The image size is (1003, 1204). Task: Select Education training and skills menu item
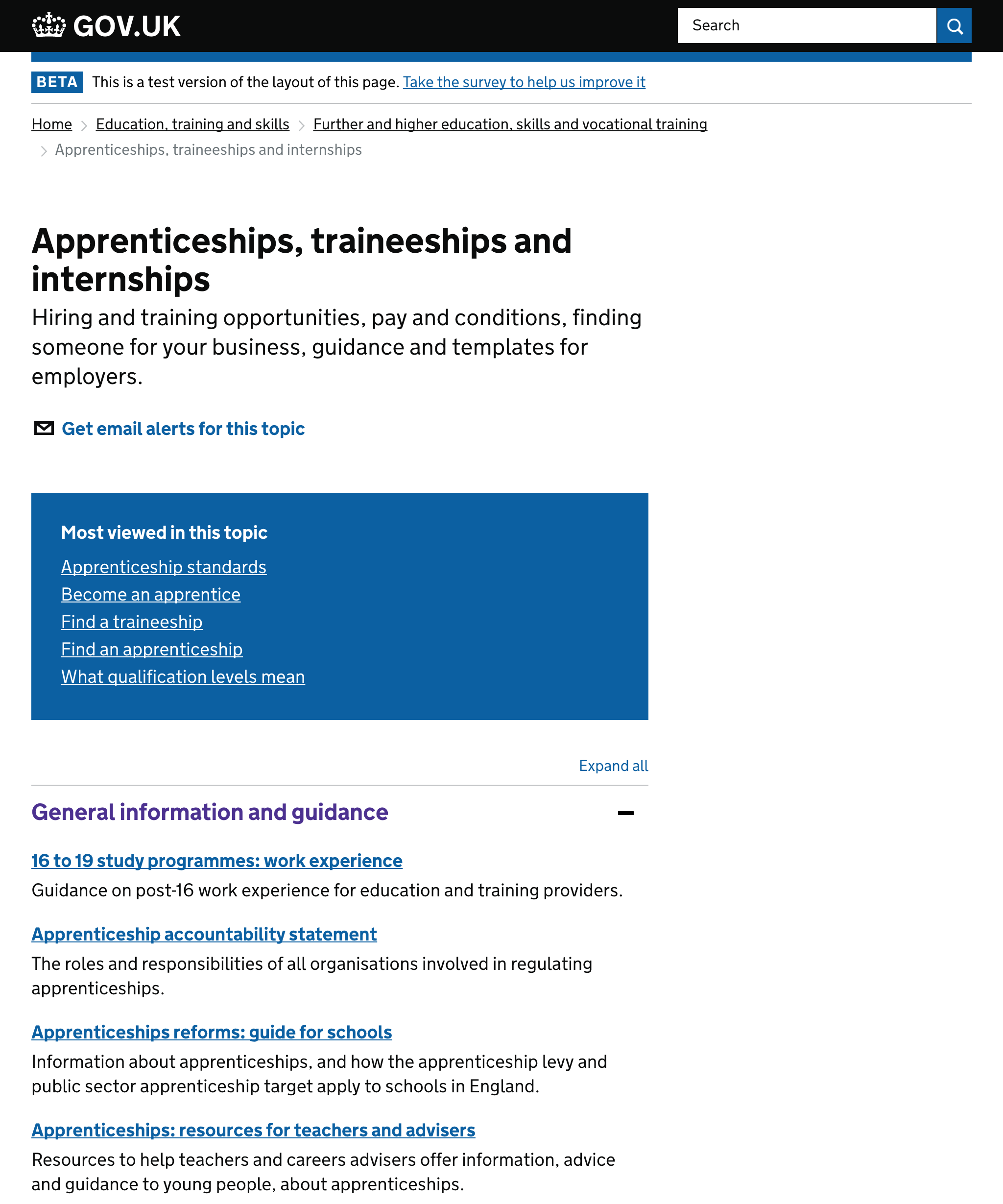[192, 124]
